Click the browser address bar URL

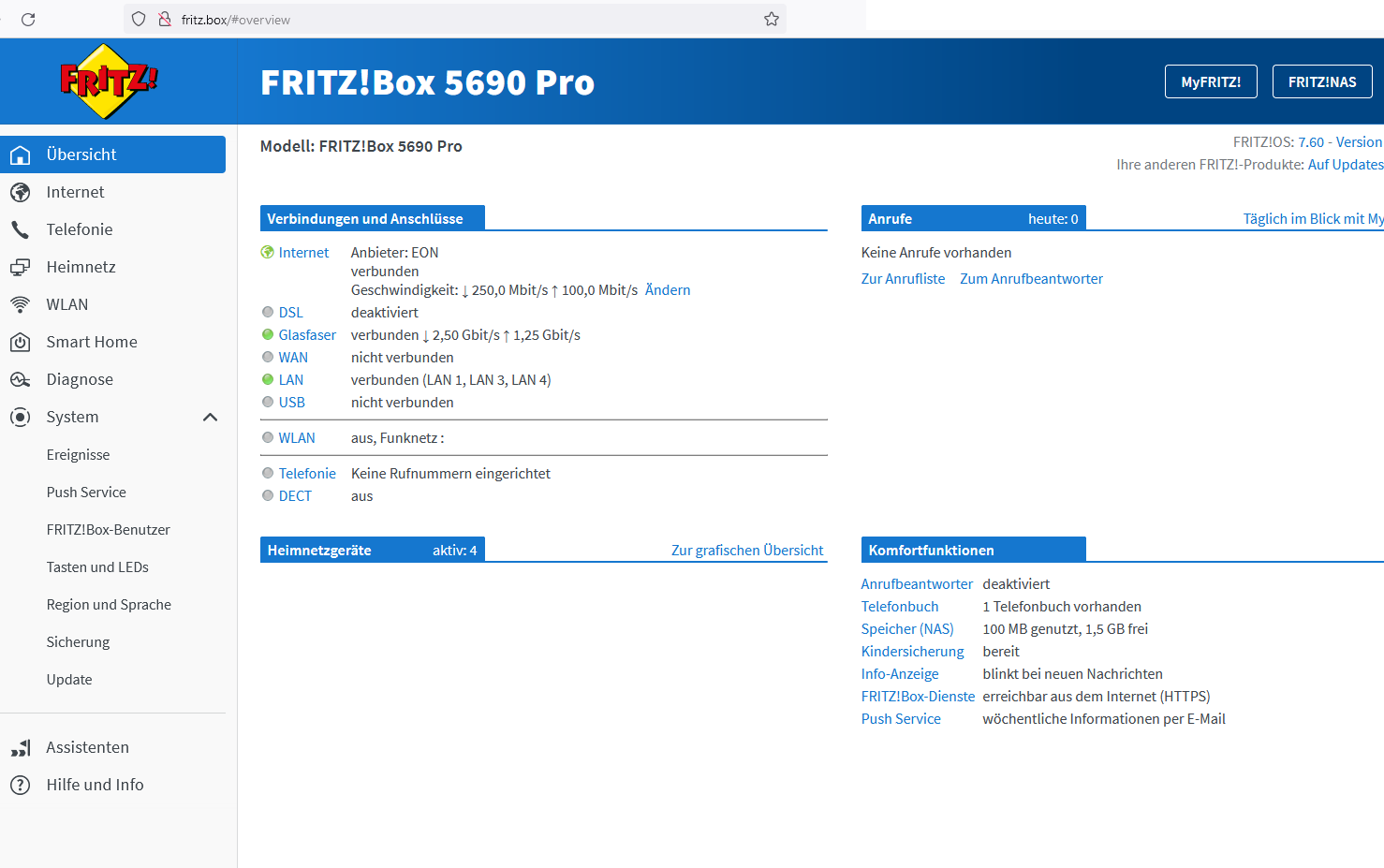(236, 20)
